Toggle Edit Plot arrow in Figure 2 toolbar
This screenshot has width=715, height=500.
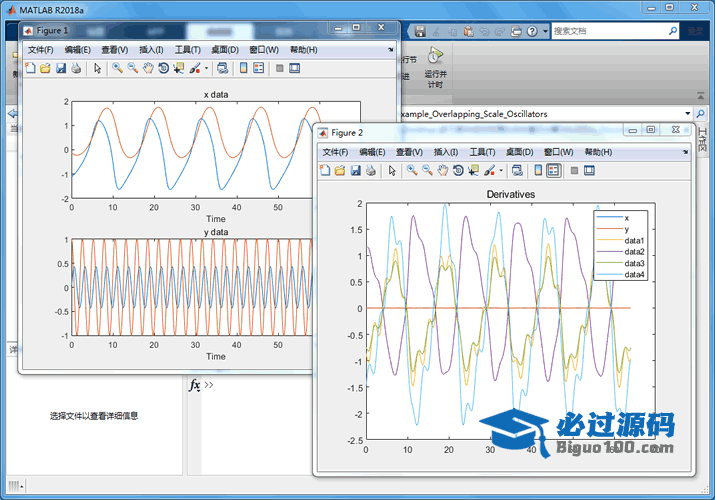tap(392, 170)
